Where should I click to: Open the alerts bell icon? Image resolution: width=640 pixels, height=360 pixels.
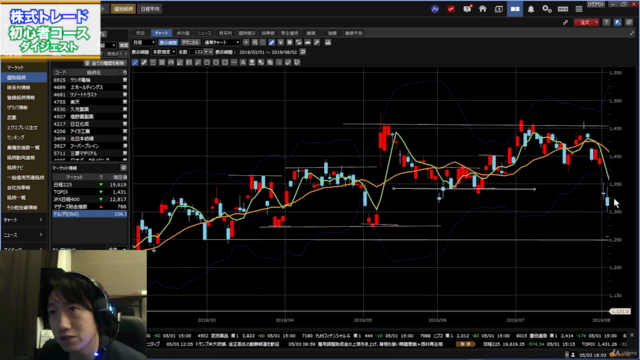(531, 9)
